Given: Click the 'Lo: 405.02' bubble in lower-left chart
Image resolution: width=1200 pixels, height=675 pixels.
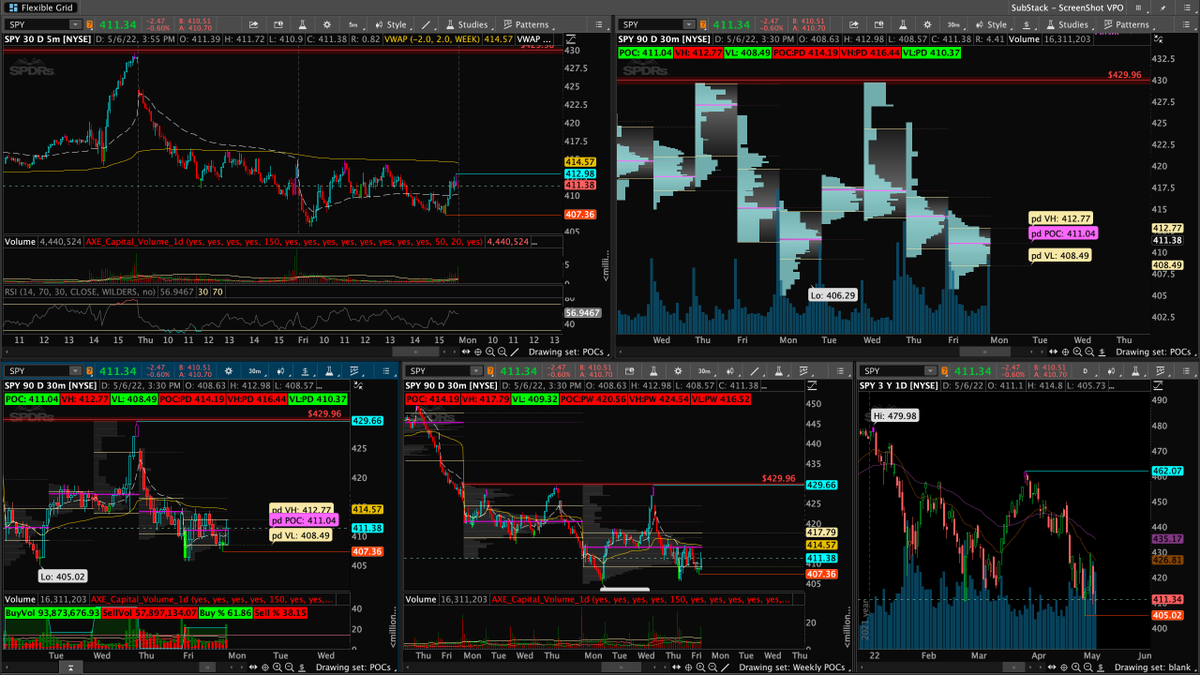Looking at the screenshot, I should pyautogui.click(x=62, y=576).
